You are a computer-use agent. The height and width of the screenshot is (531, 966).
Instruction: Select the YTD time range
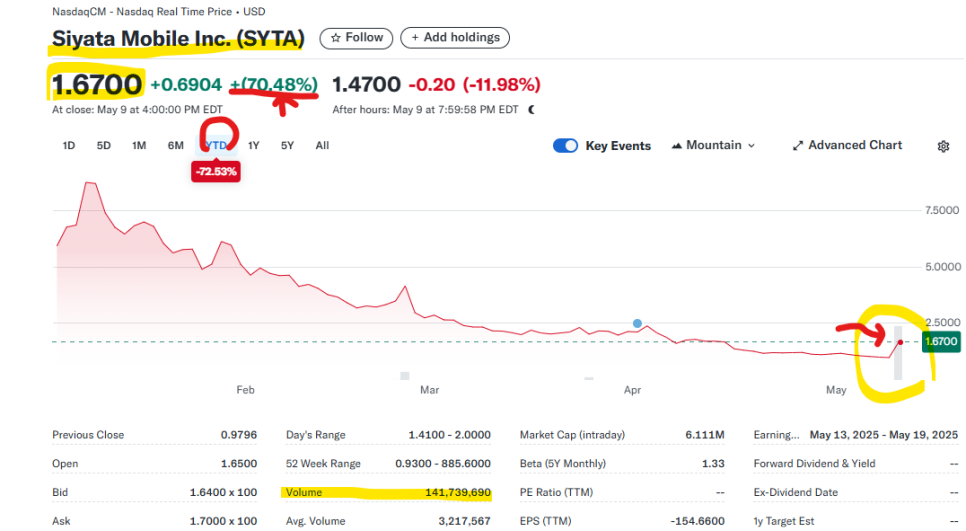[x=216, y=145]
